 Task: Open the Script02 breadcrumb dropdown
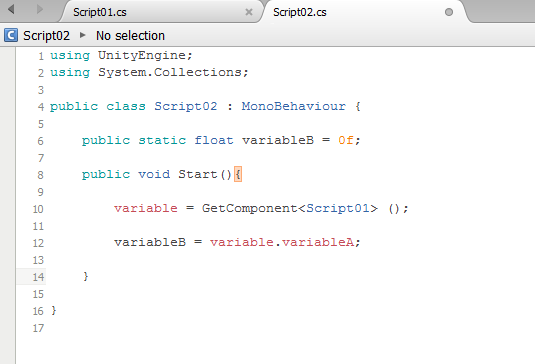coord(46,35)
